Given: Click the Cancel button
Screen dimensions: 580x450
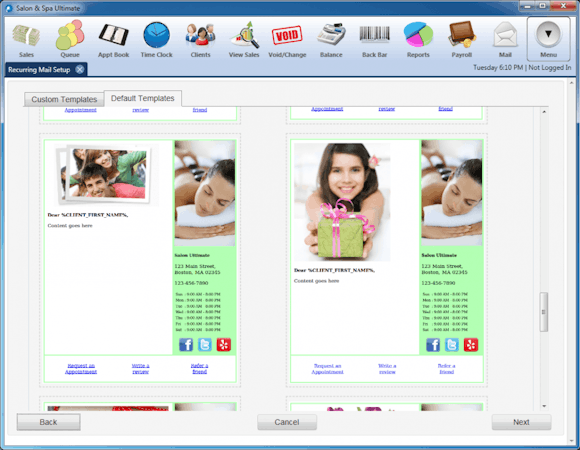Looking at the screenshot, I should pyautogui.click(x=287, y=422).
